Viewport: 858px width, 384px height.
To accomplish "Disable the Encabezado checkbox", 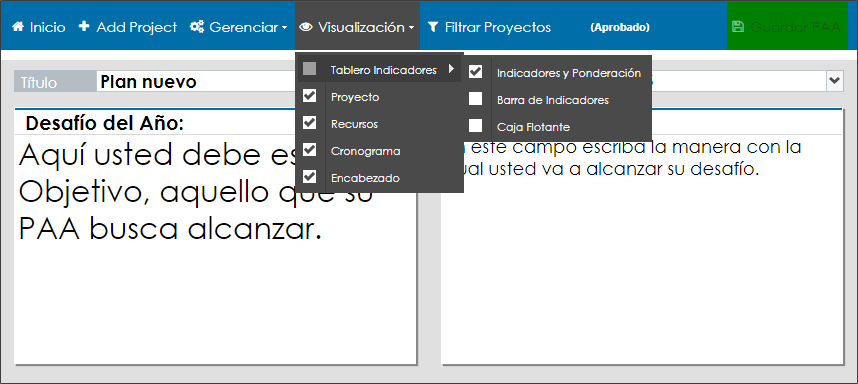I will 310,176.
